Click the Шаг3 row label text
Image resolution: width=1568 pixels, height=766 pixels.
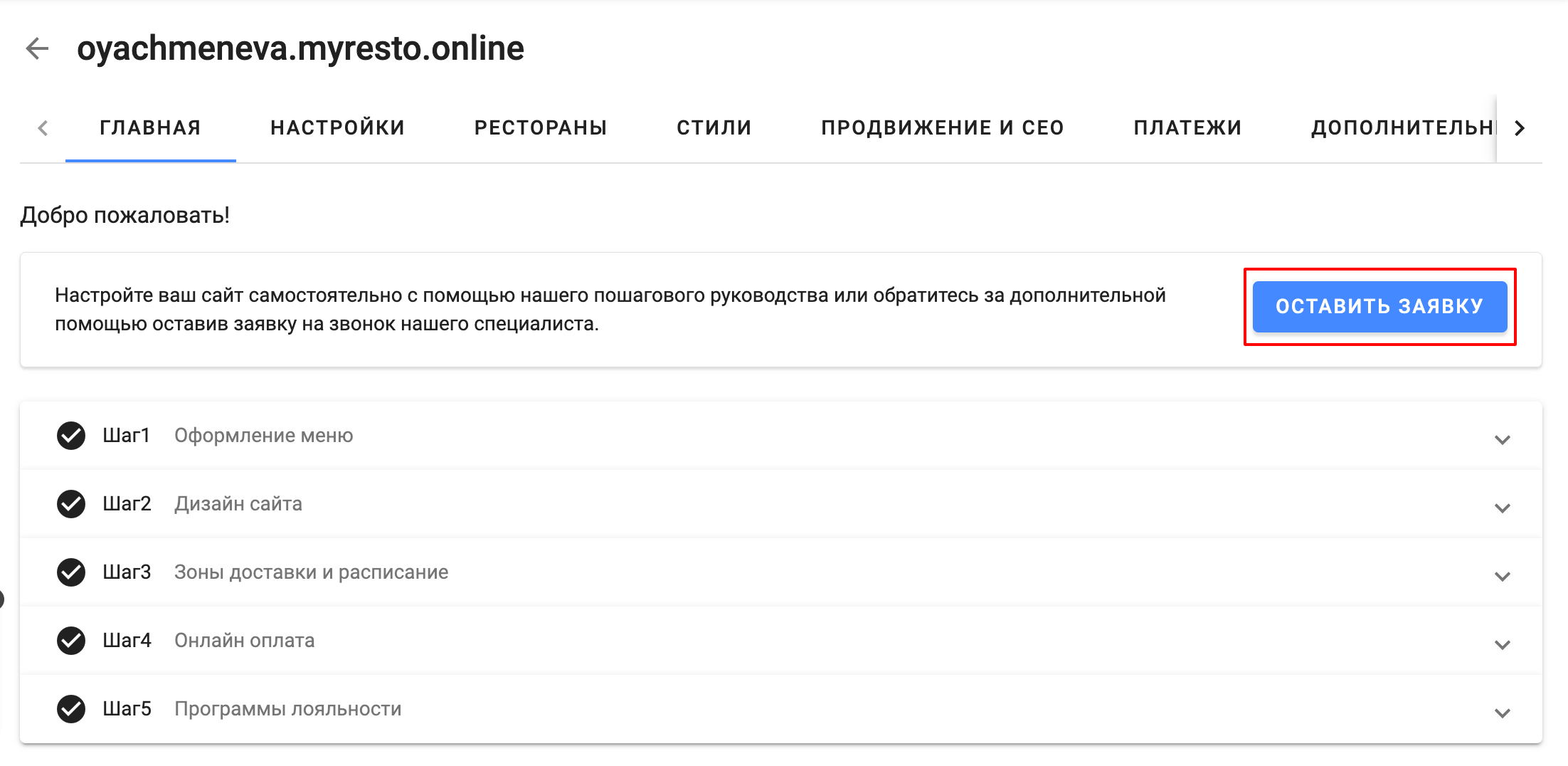point(127,572)
